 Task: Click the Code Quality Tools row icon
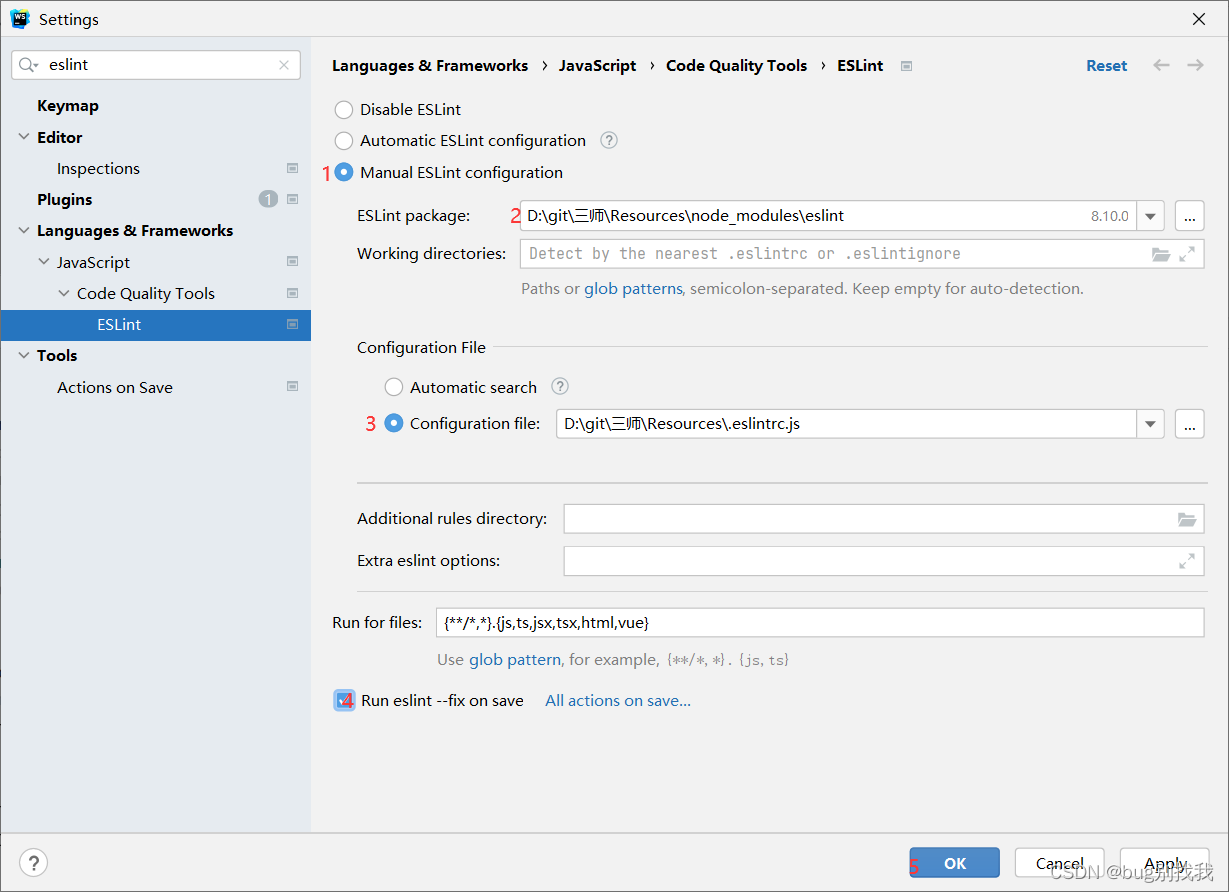(x=293, y=293)
